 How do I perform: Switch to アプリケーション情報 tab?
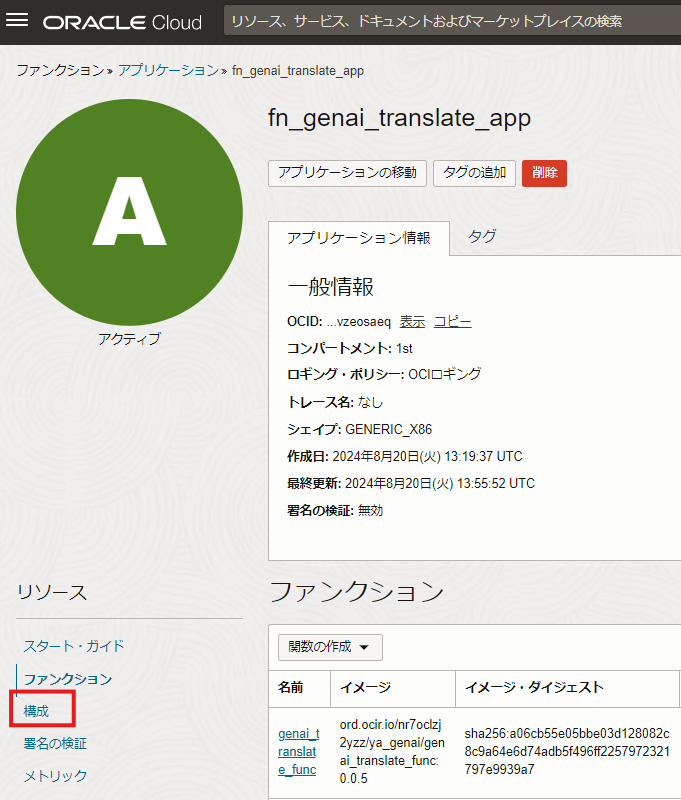[x=359, y=238]
